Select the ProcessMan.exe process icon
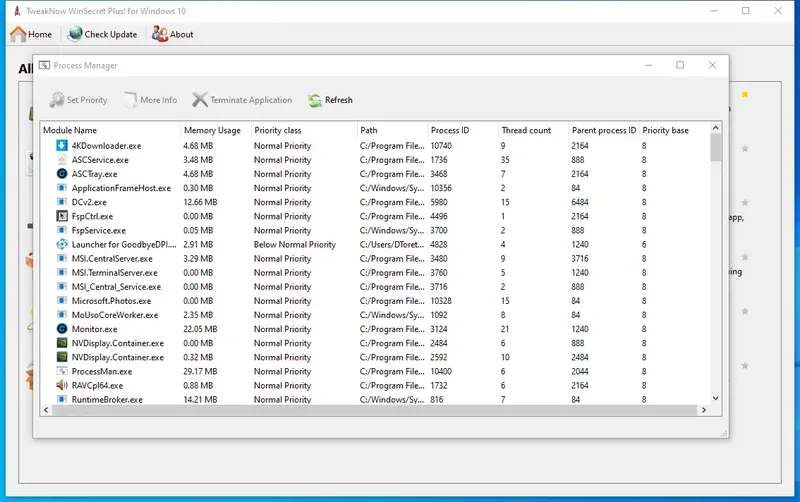This screenshot has height=502, width=800. click(62, 371)
